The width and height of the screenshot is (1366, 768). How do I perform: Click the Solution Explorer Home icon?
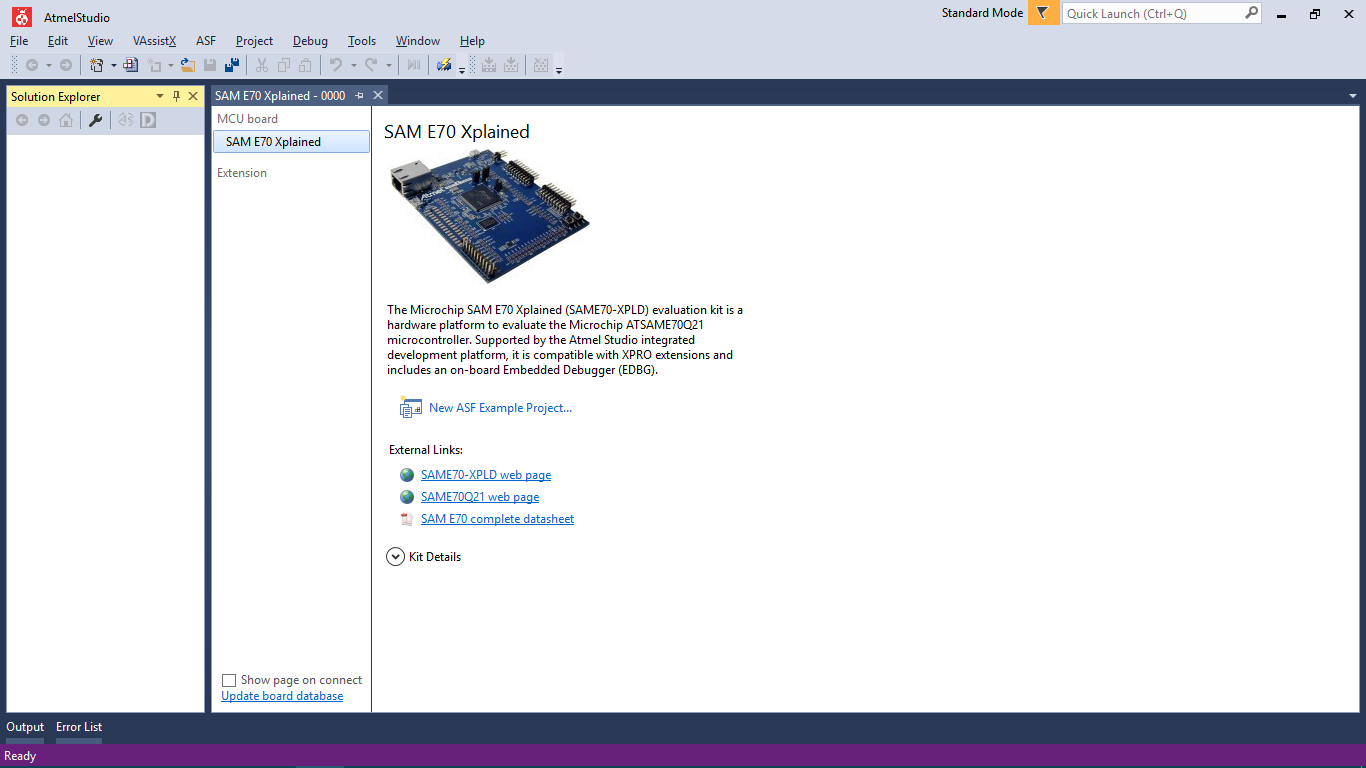tap(66, 120)
